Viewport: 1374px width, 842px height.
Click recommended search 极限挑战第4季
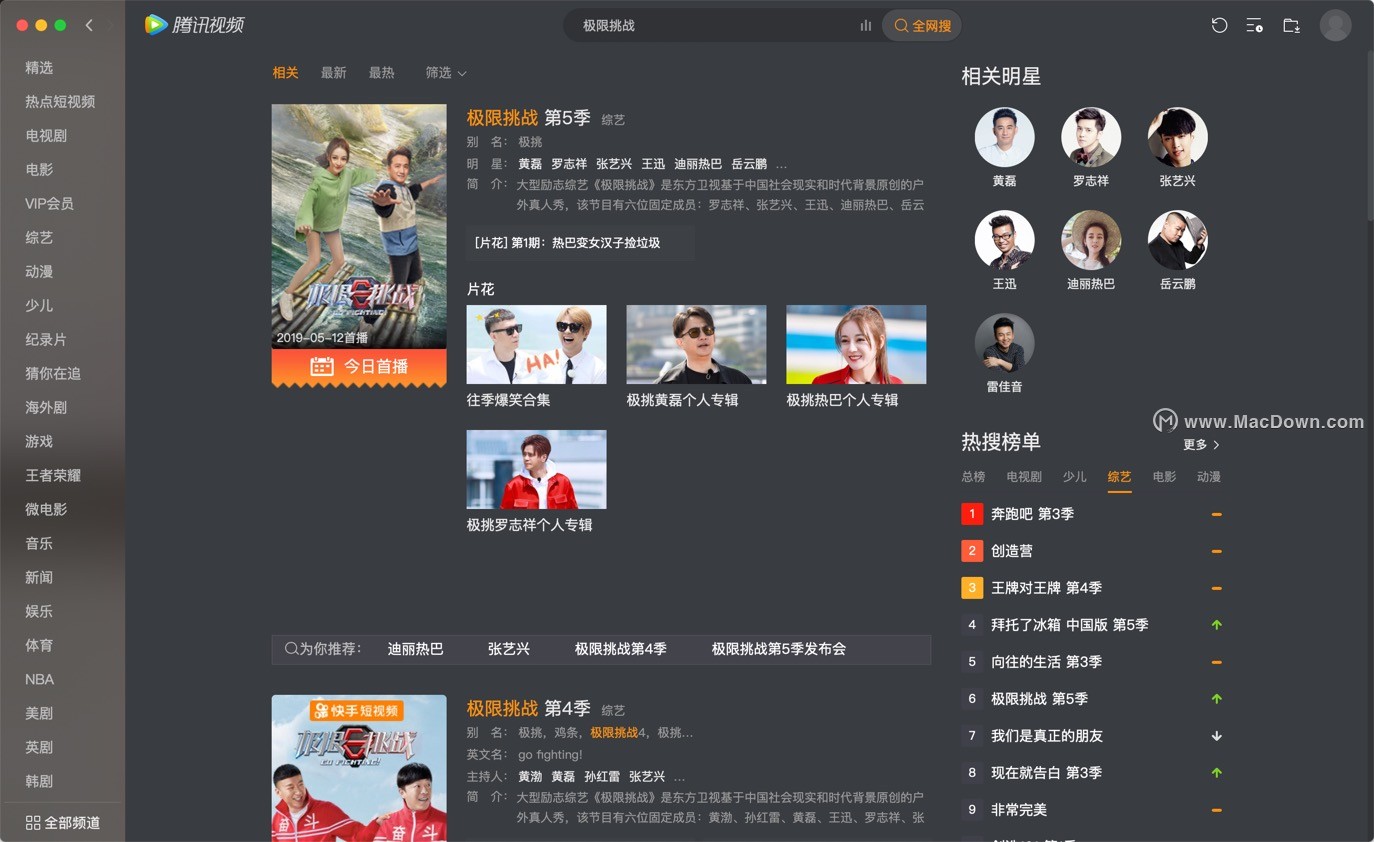pos(620,649)
